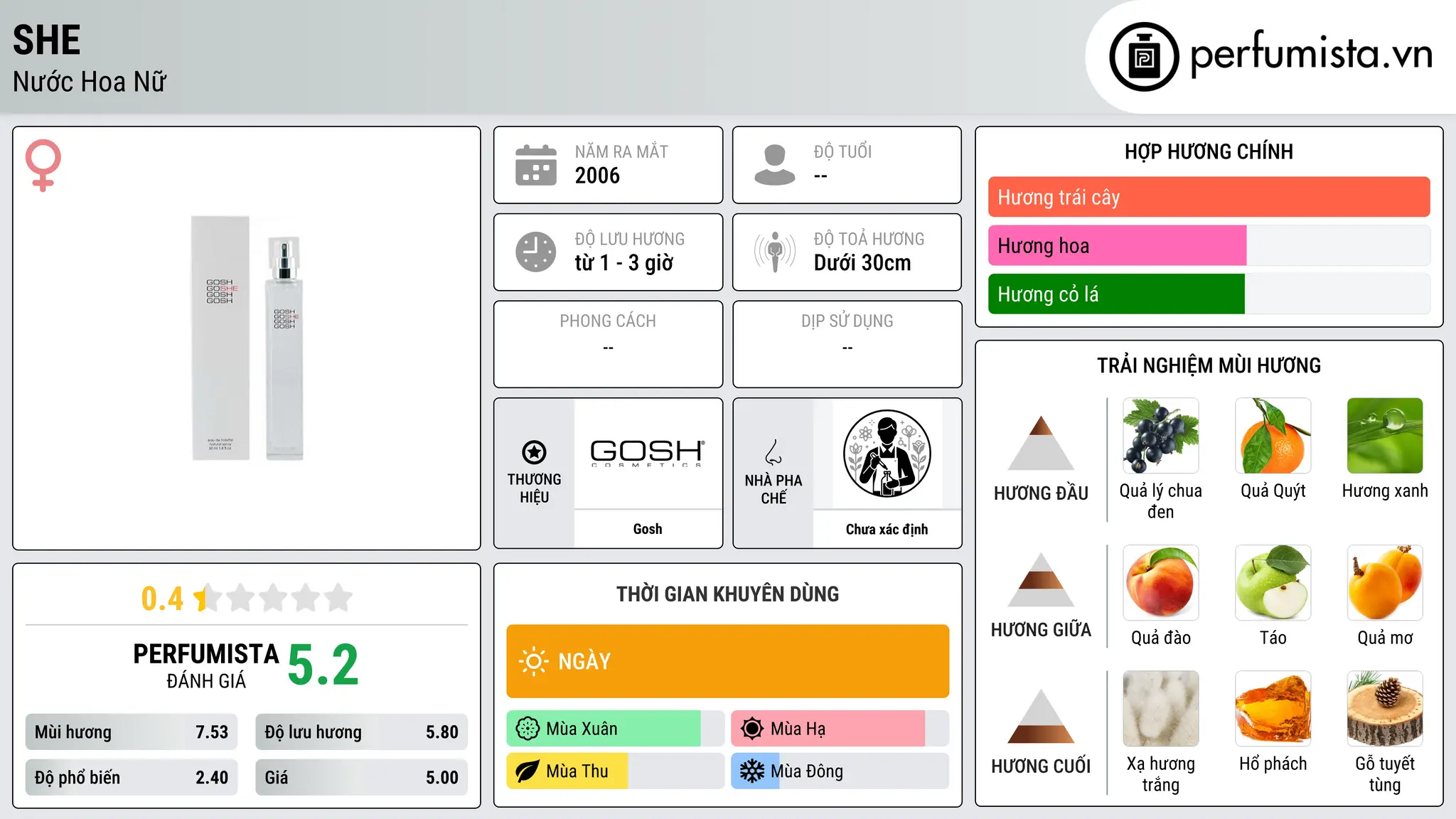Screen dimensions: 1456x819
Task: Click the longevity value từ 1 - 3 giờ
Action: tap(623, 263)
